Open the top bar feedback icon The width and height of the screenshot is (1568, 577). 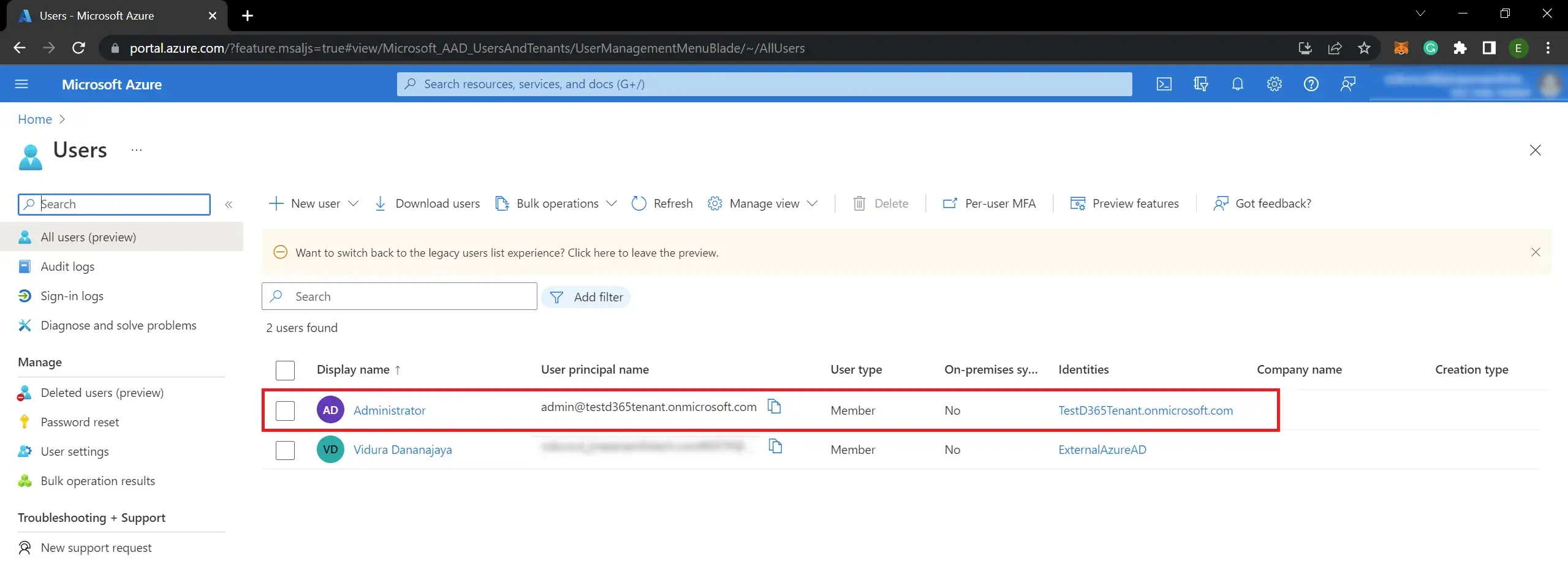1347,84
